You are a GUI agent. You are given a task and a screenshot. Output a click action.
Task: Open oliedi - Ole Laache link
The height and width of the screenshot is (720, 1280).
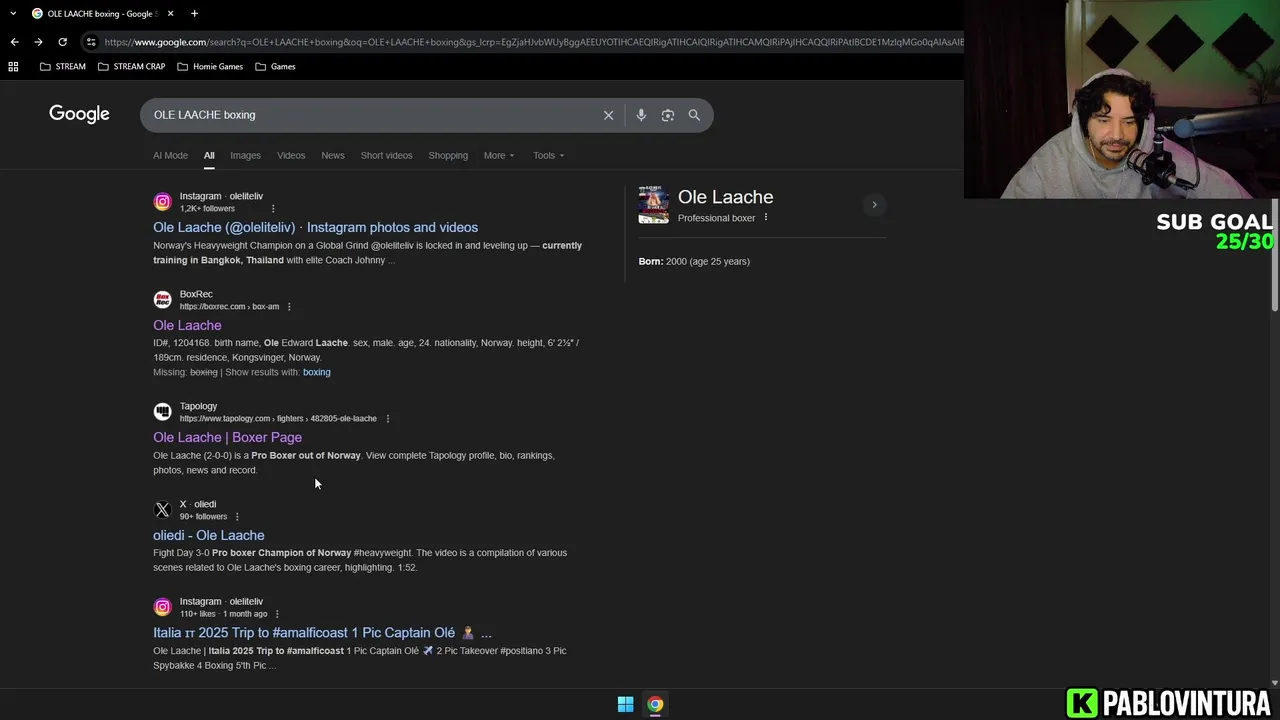(x=208, y=535)
